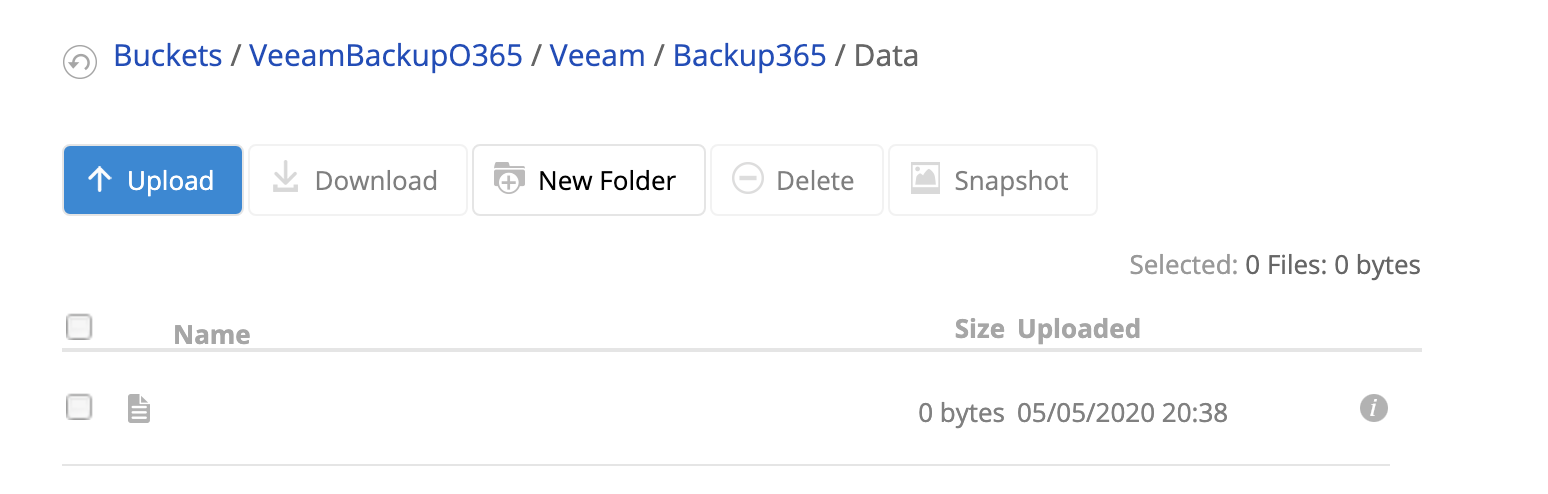Click the Data breadcrumb label
Viewport: 1548px width, 494px height.
[886, 55]
